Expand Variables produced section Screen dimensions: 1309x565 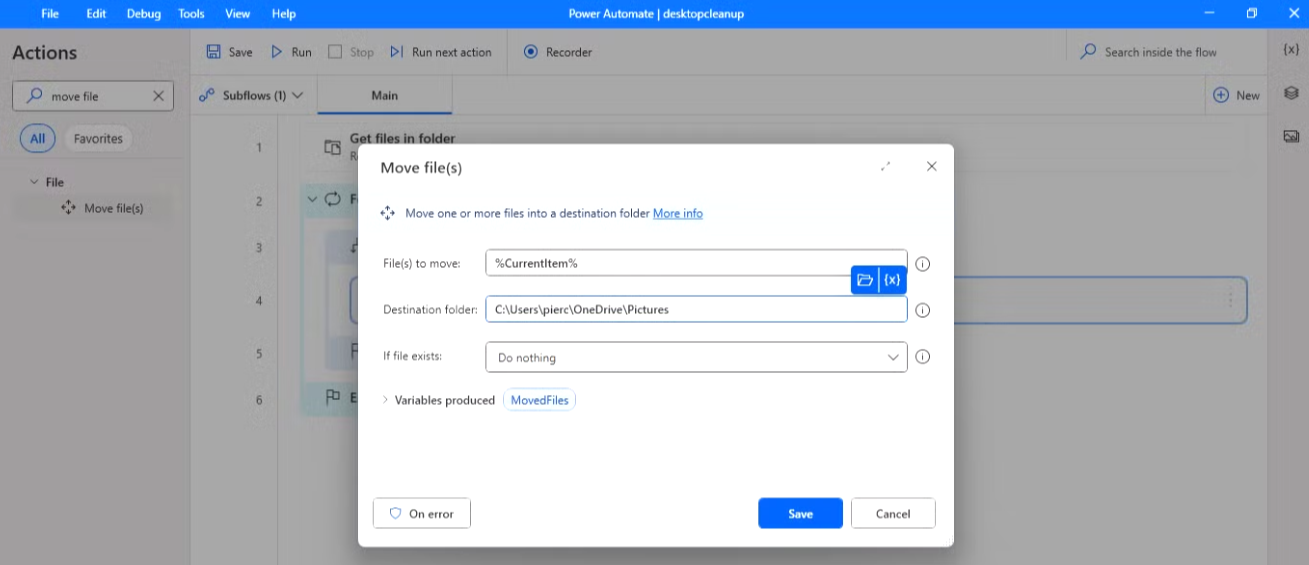pyautogui.click(x=386, y=400)
